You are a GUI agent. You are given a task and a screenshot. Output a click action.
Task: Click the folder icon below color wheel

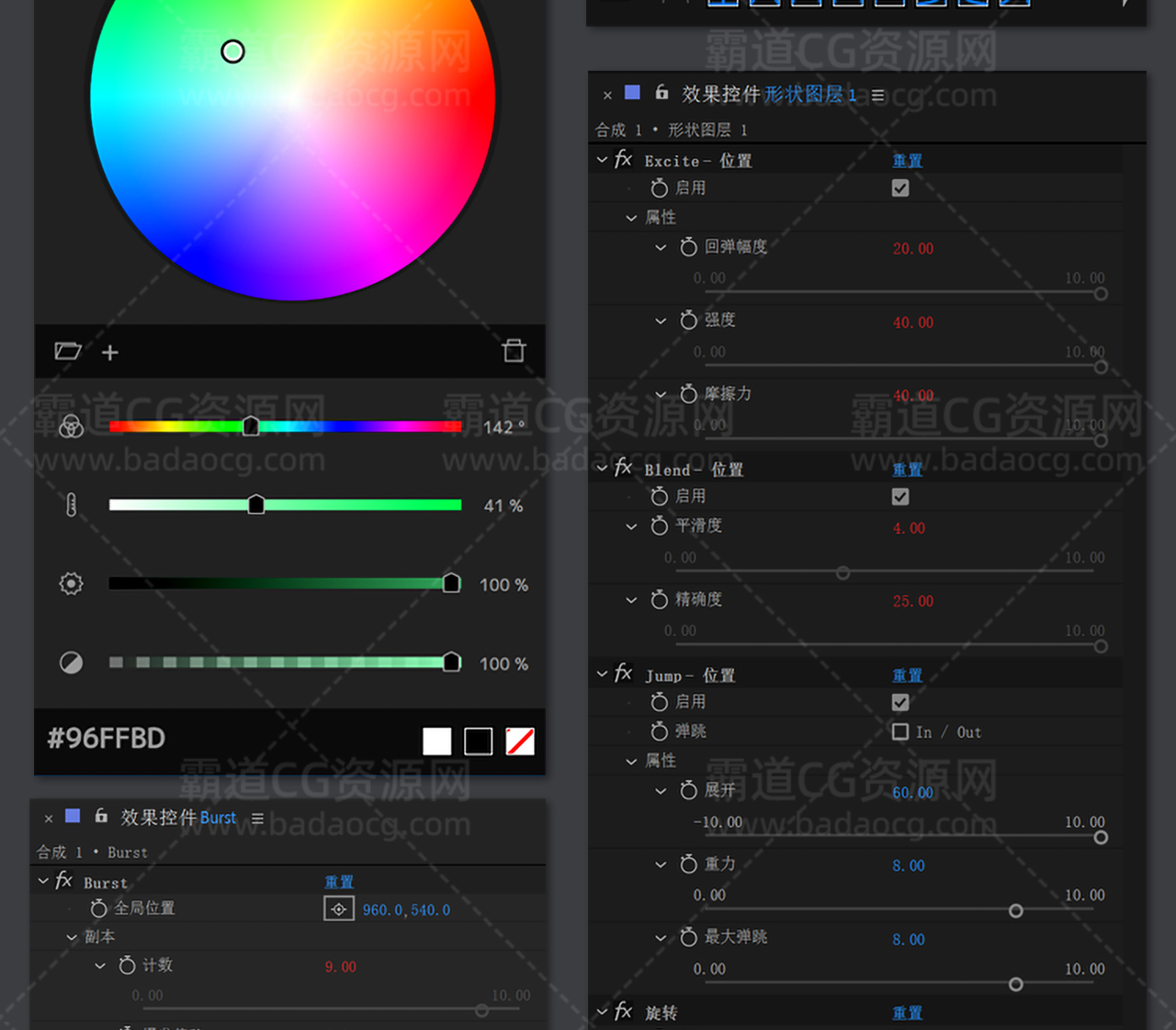tap(68, 351)
